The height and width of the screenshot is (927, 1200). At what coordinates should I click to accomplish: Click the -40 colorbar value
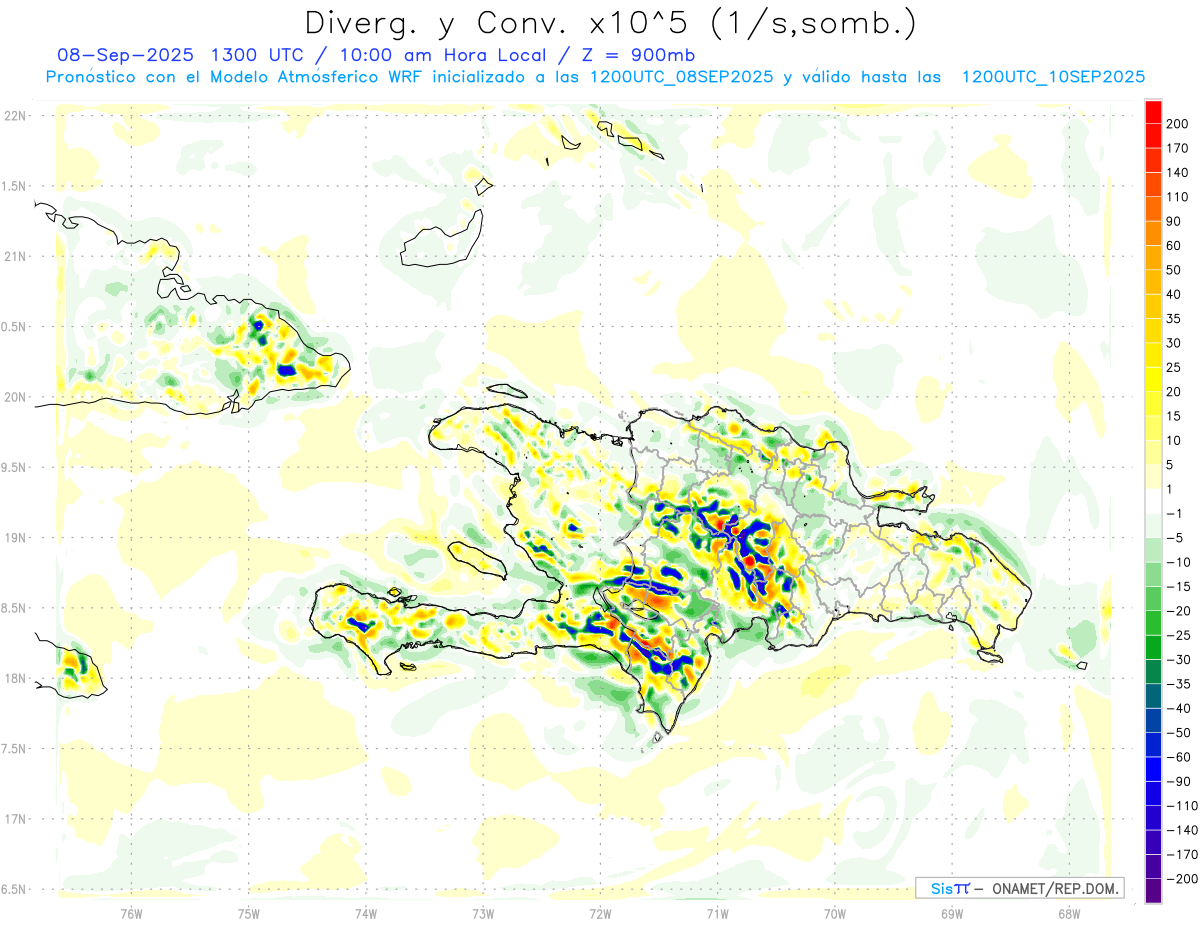pyautogui.click(x=1179, y=709)
